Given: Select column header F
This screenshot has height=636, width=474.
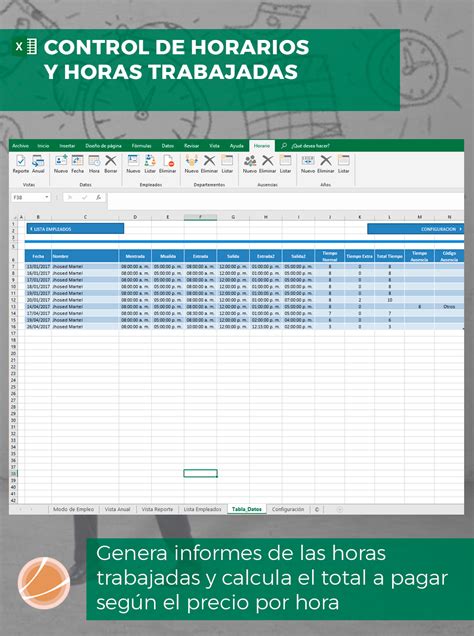Looking at the screenshot, I should click(x=200, y=217).
